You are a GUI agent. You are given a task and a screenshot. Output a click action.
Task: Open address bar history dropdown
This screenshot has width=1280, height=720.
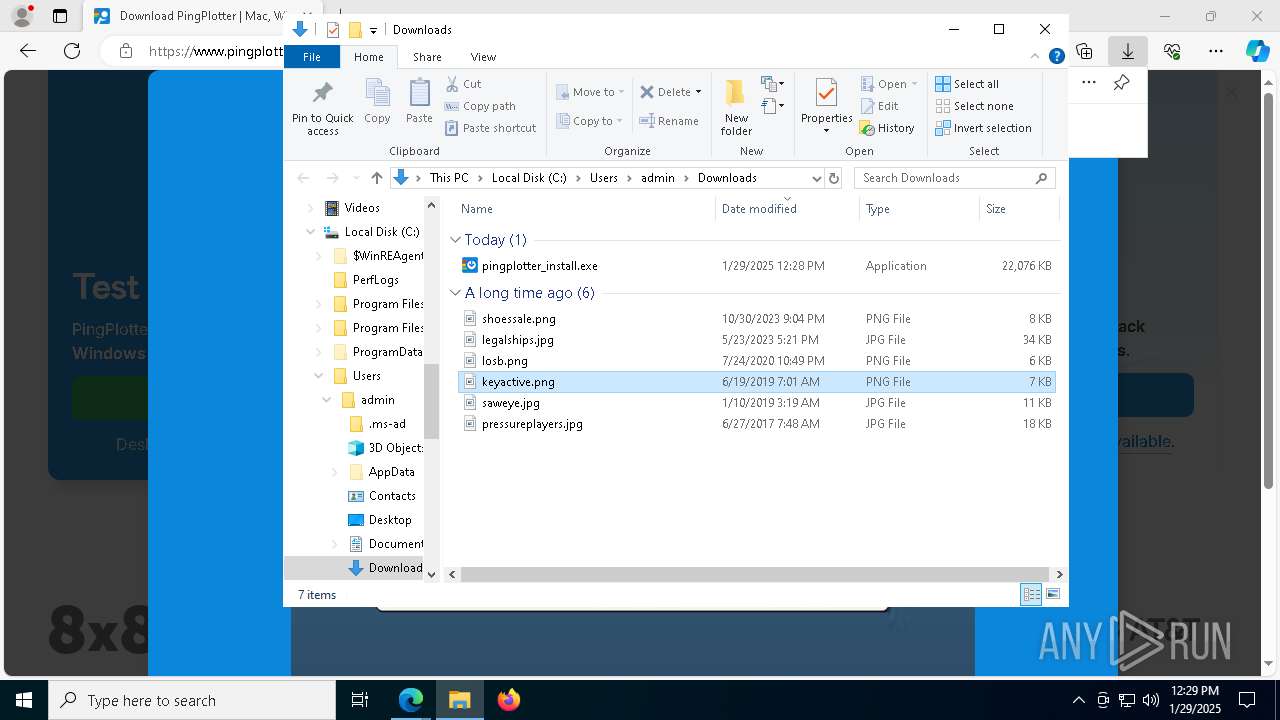click(x=816, y=178)
